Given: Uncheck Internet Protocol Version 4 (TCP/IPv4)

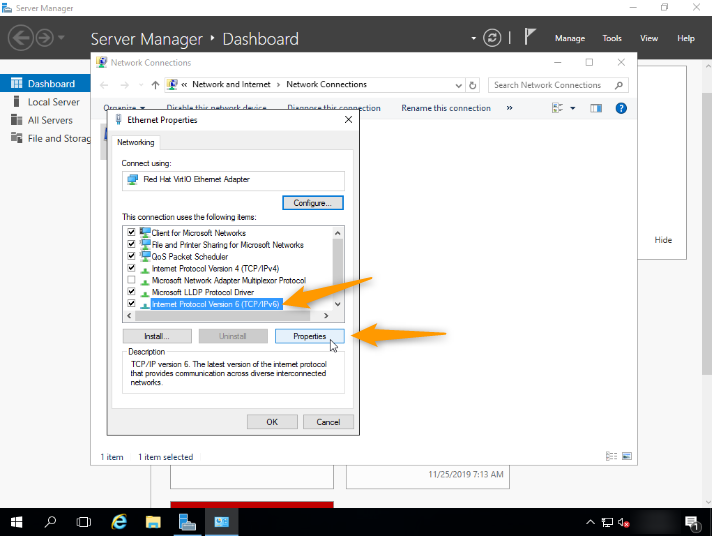Looking at the screenshot, I should 131,268.
